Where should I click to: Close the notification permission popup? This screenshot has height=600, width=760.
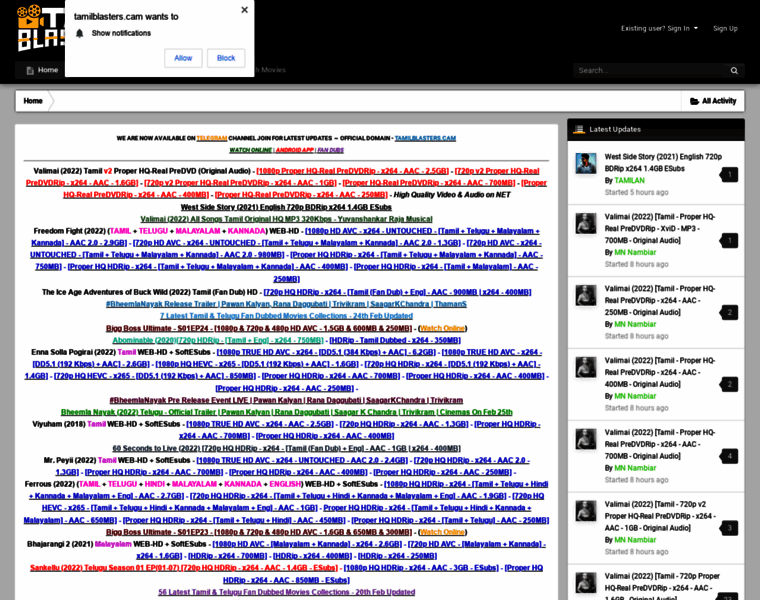[x=244, y=10]
